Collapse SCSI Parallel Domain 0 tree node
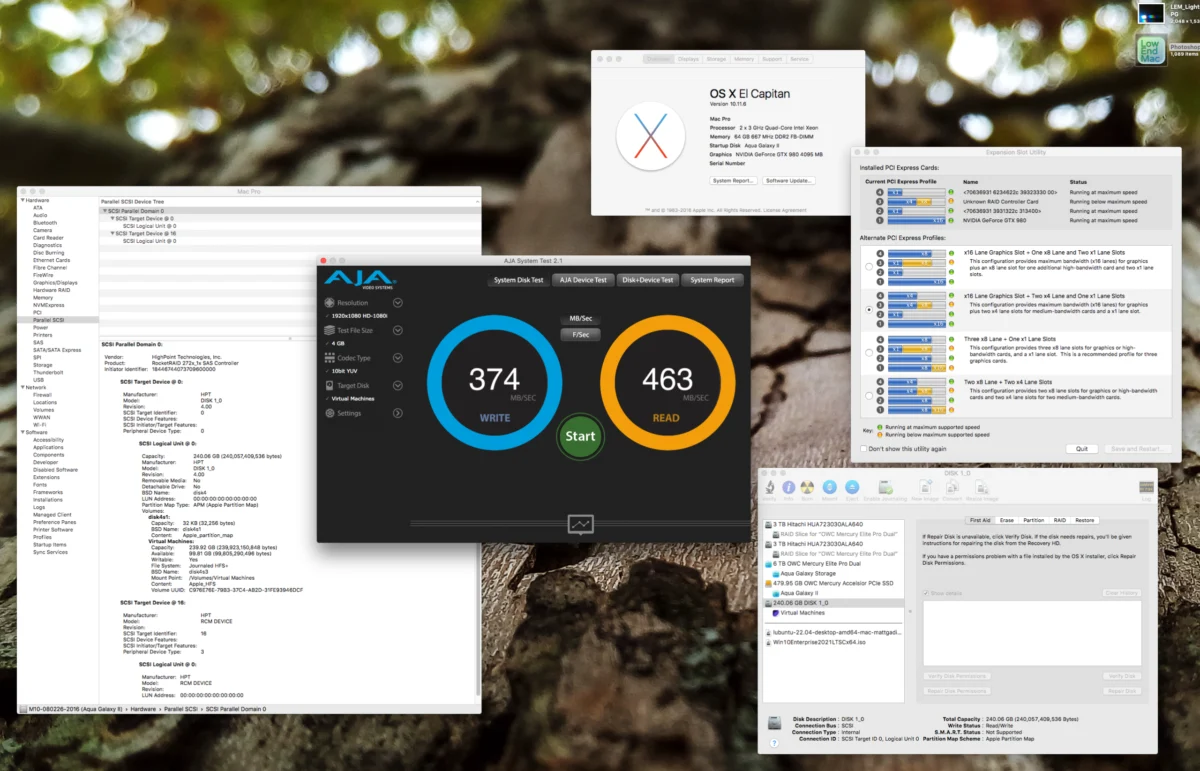 [104, 211]
